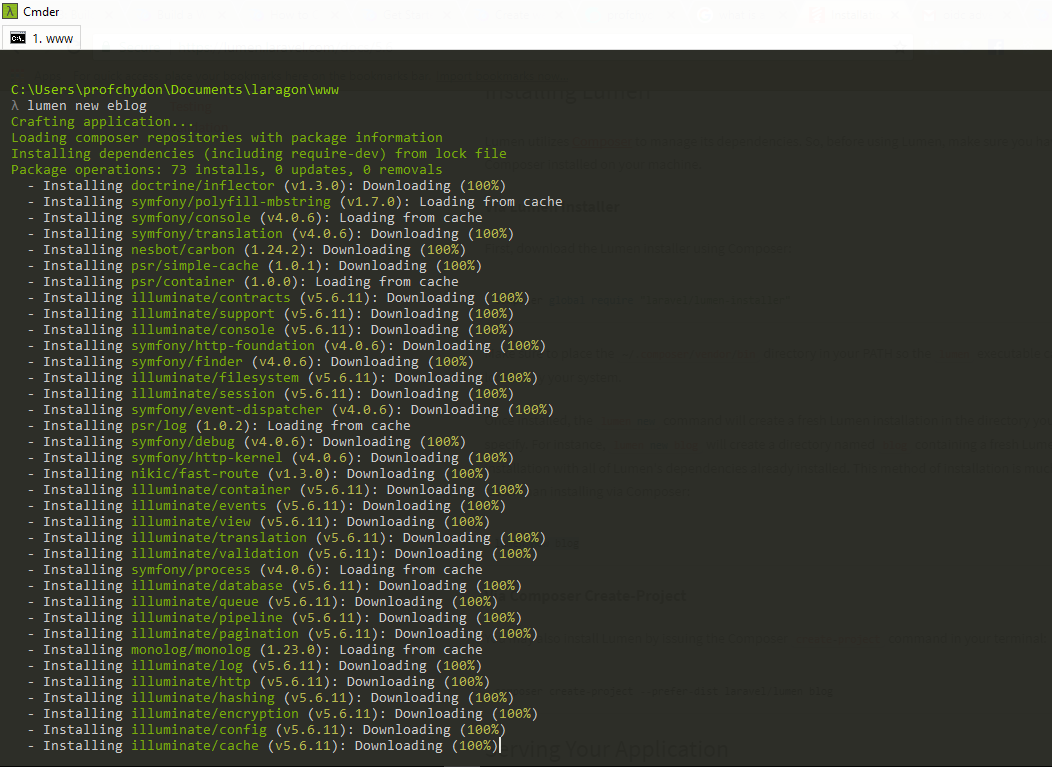This screenshot has width=1052, height=767.
Task: Click version (1.23.0) on monolog line
Action: [x=293, y=650]
